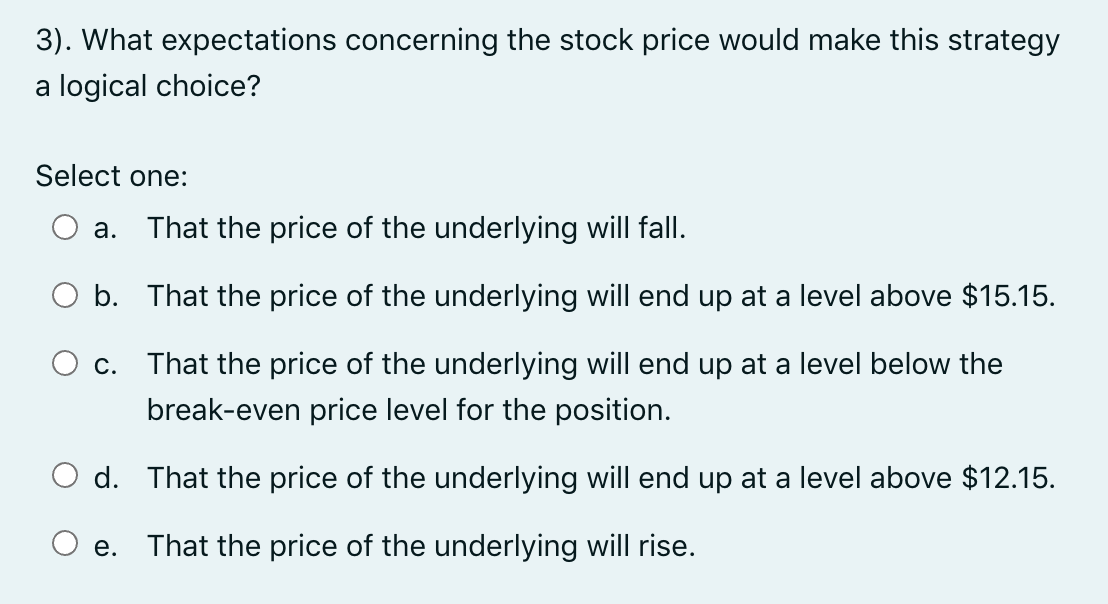Screen dimensions: 1108x604
Task: Select radio button for option a
Action: point(65,228)
